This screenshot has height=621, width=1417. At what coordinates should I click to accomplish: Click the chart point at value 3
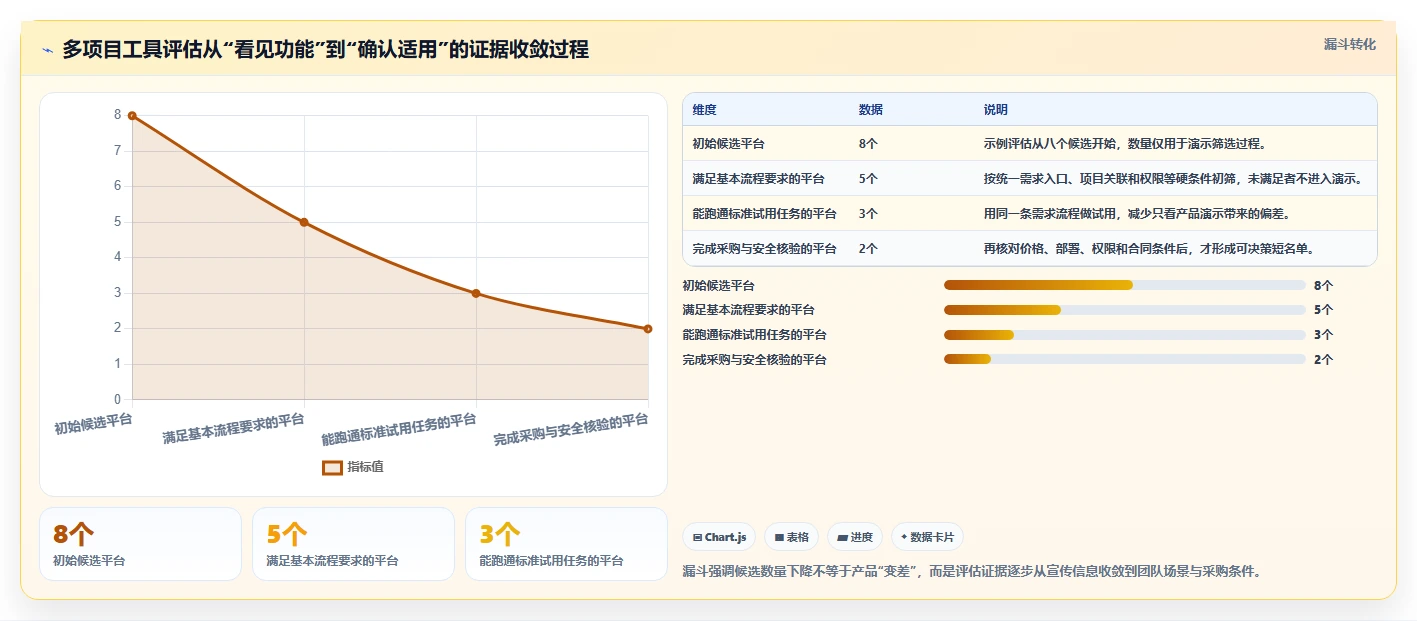[x=476, y=293]
